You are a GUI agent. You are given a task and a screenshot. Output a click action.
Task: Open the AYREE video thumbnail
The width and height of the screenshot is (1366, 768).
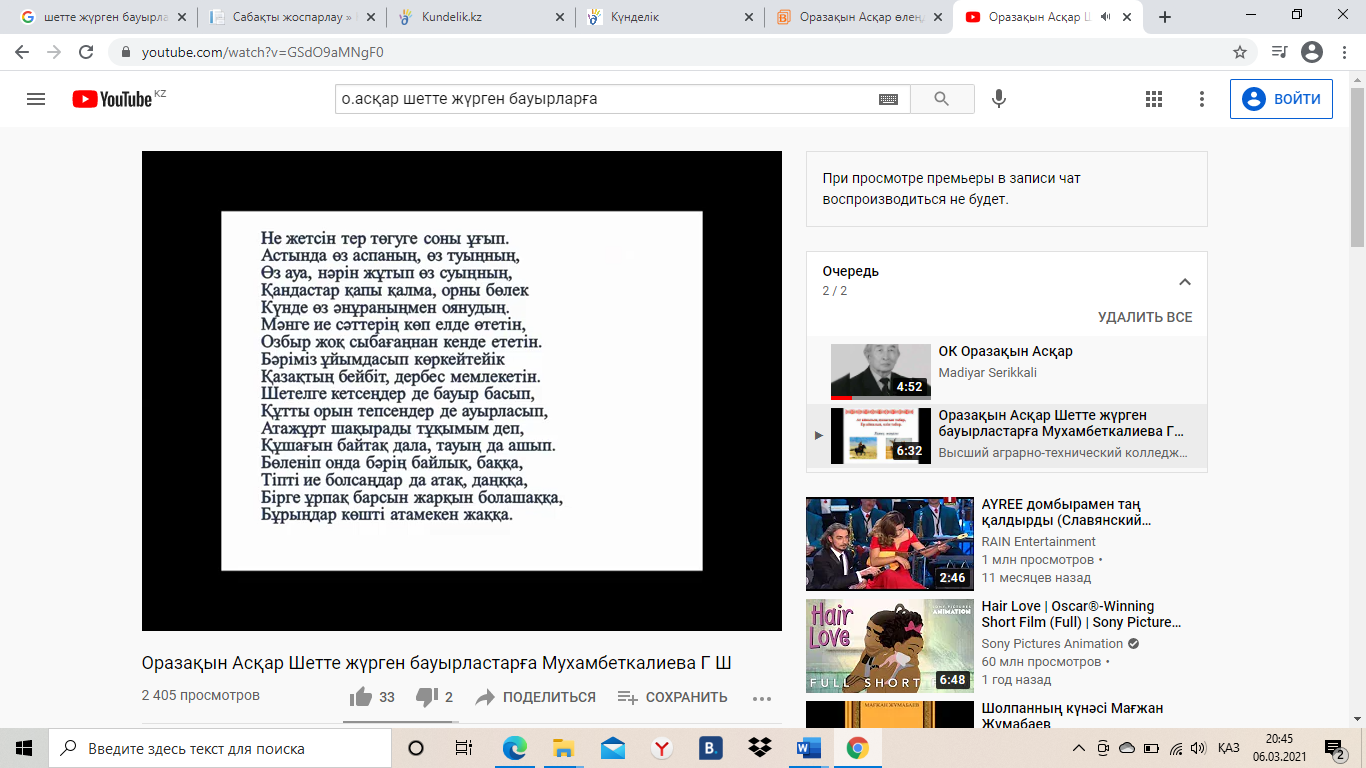[x=890, y=544]
